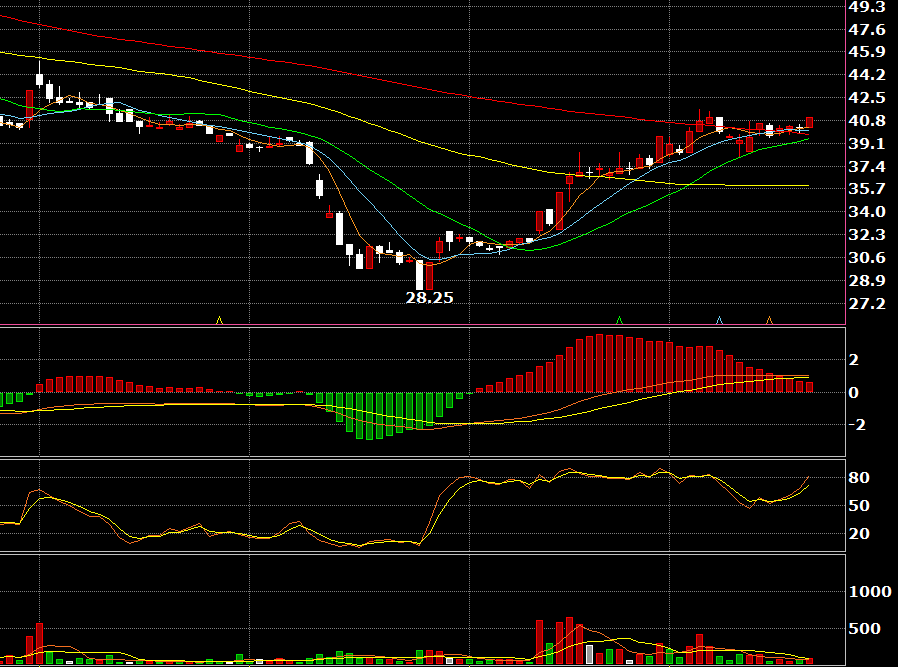Click the deepest green MACD histogram bar
This screenshot has height=667, width=898.
[x=369, y=416]
